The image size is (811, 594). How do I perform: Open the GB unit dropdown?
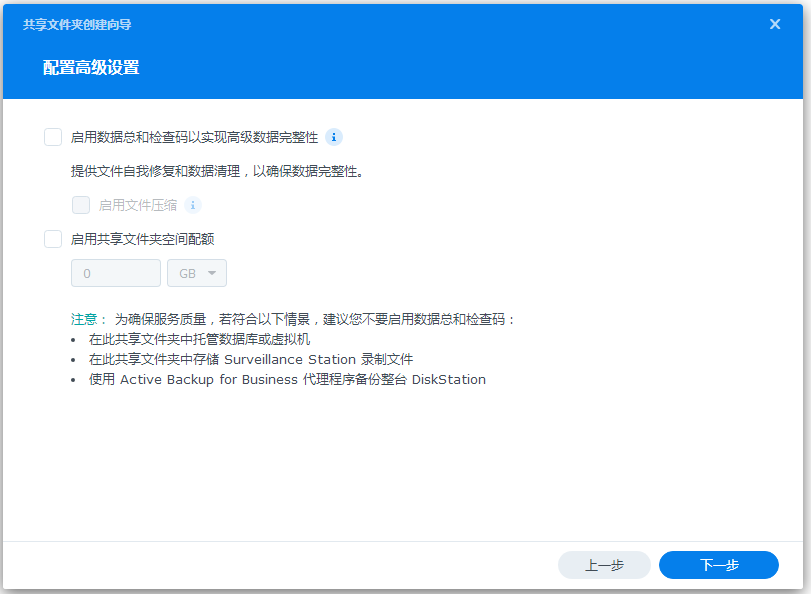197,273
